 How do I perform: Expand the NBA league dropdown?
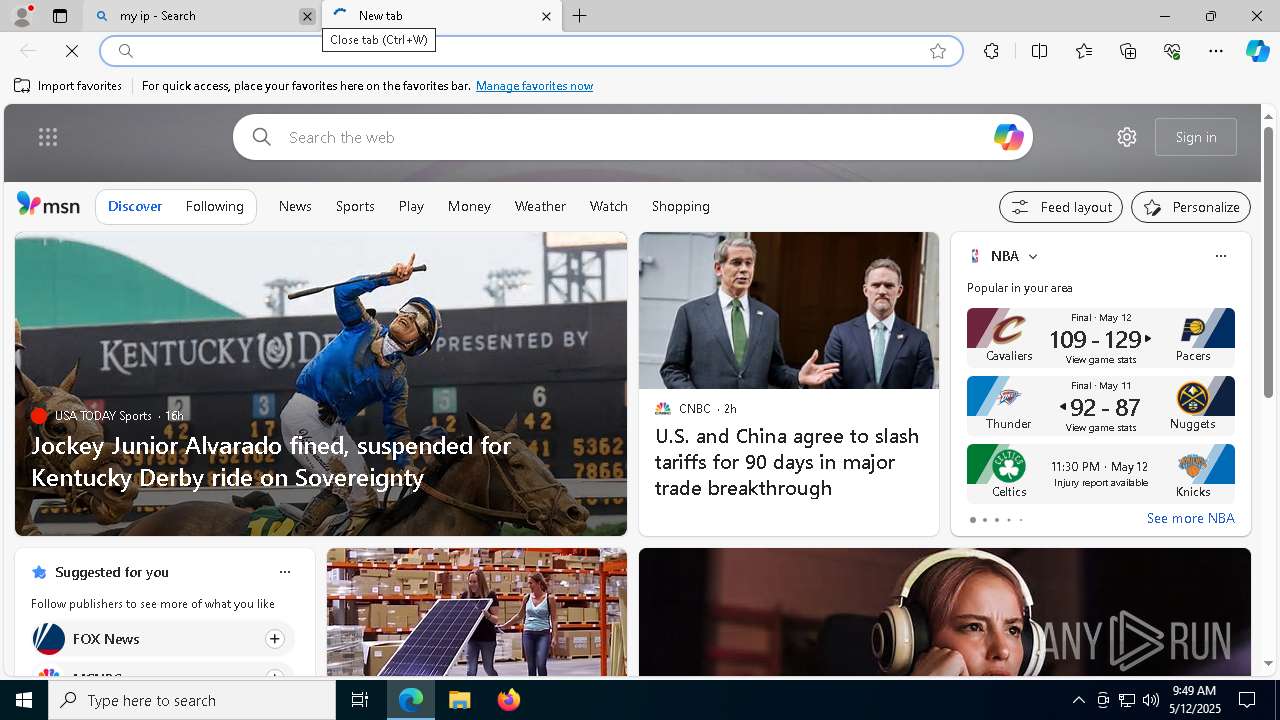[1033, 257]
